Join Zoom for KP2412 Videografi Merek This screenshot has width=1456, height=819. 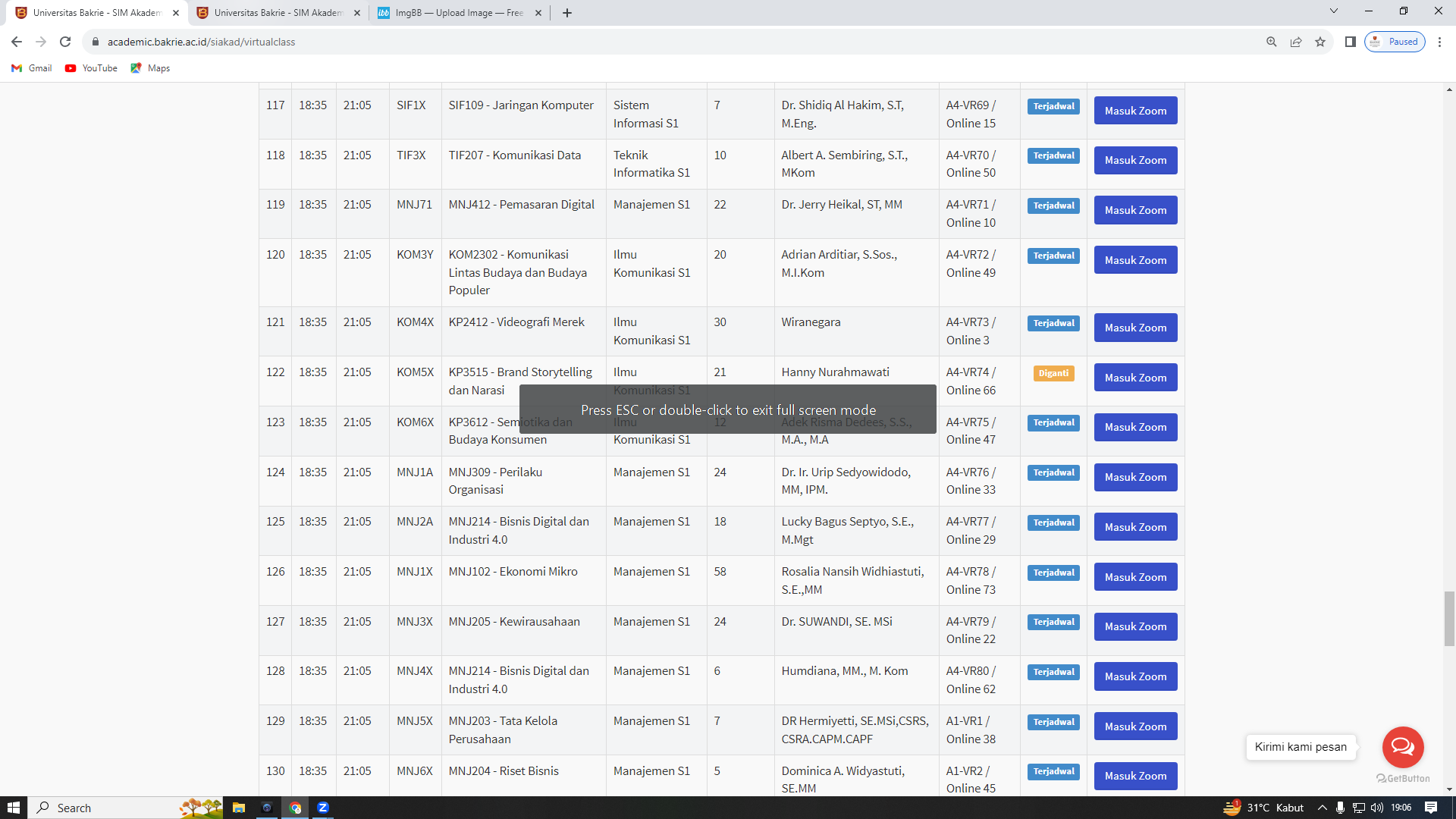tap(1135, 328)
